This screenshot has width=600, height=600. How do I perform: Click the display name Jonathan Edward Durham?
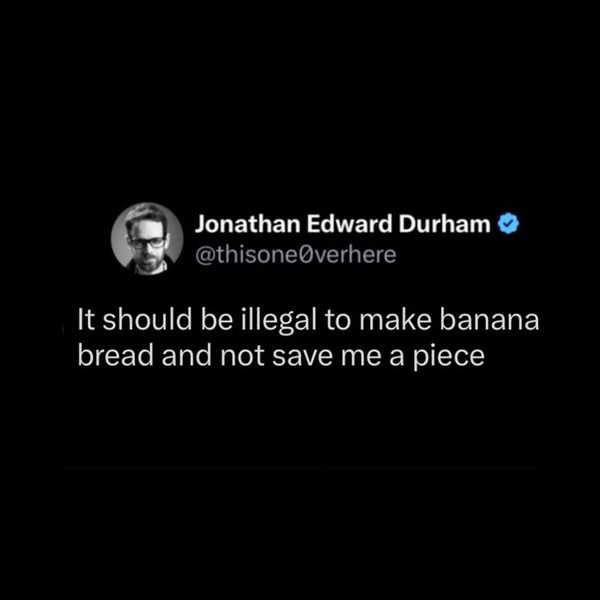coord(343,224)
